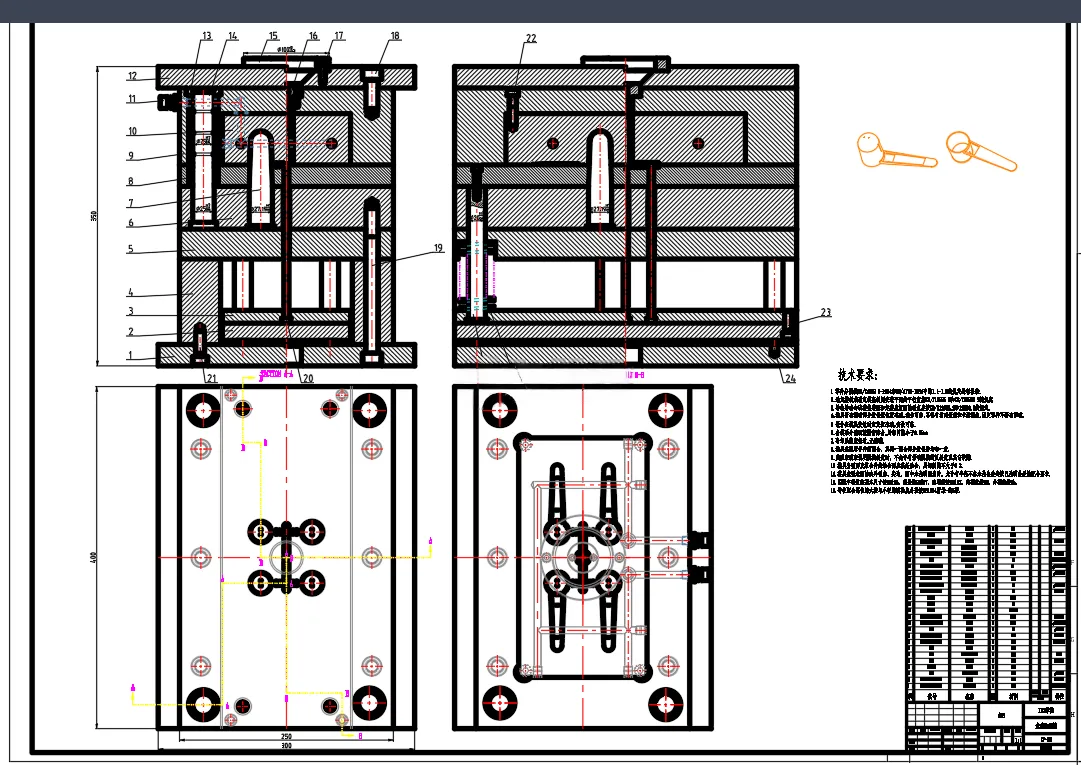The width and height of the screenshot is (1081, 765).
Task: Select part callout number 10
Action: [x=132, y=131]
